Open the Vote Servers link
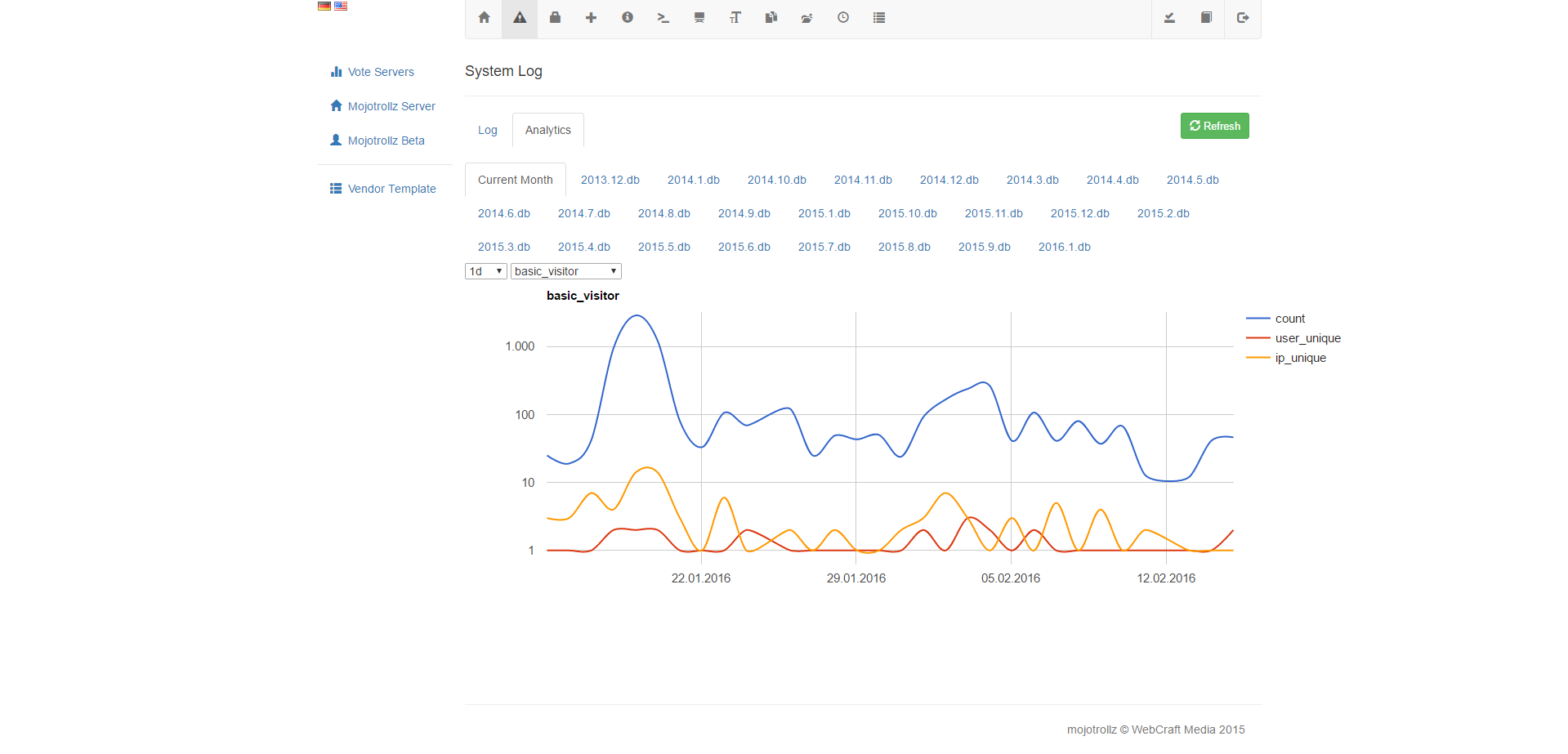The width and height of the screenshot is (1568, 754). [x=381, y=72]
